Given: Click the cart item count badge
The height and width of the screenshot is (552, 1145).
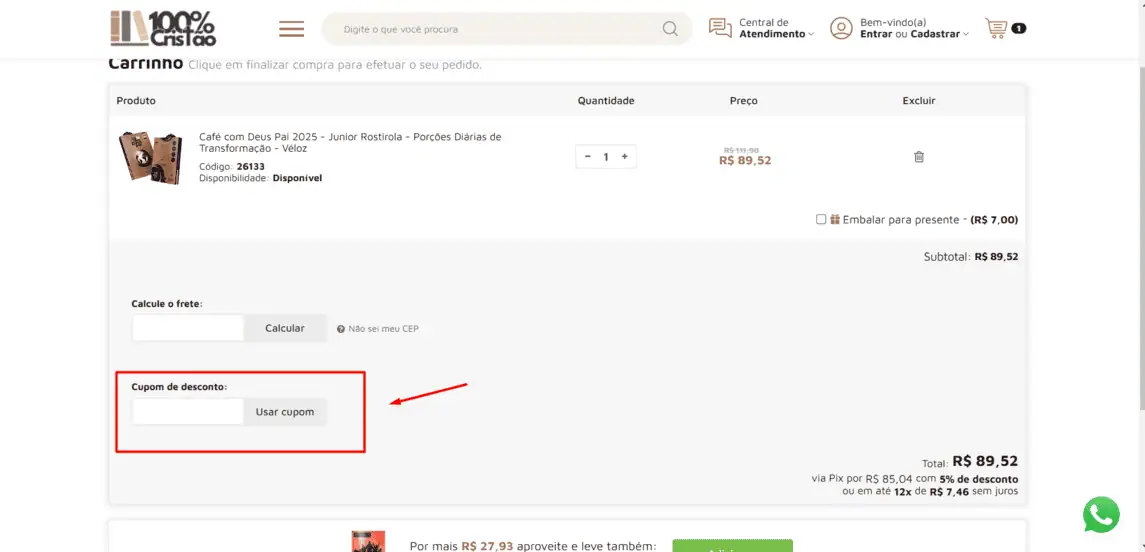Looking at the screenshot, I should [1019, 29].
